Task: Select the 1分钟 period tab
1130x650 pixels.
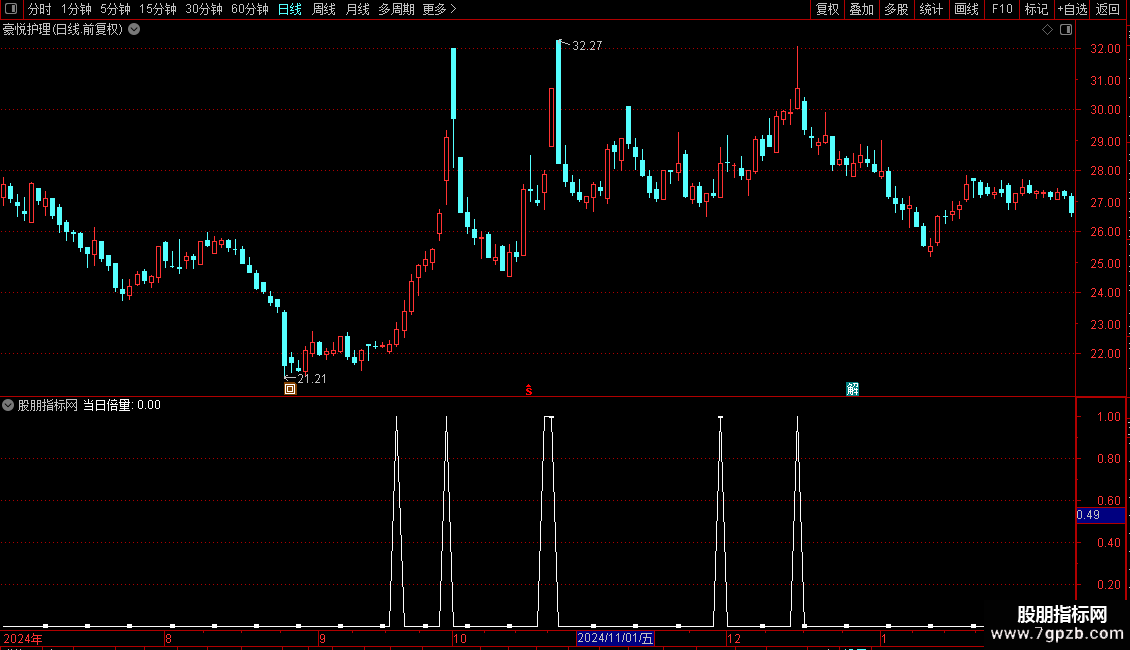Action: point(76,9)
